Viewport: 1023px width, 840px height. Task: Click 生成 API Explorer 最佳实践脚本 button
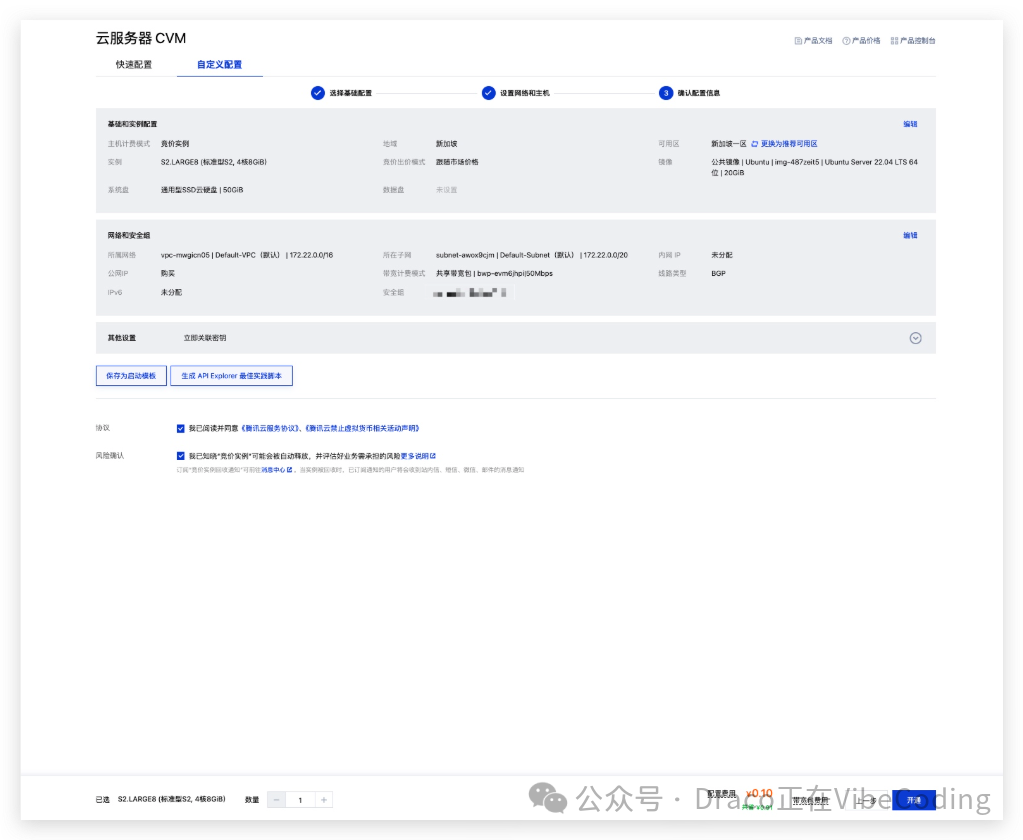click(x=231, y=376)
